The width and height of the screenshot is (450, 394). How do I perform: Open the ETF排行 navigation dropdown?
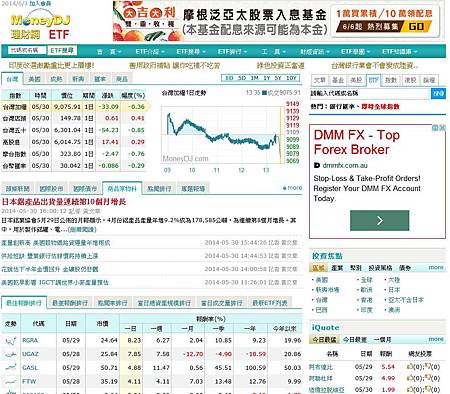click(x=232, y=52)
